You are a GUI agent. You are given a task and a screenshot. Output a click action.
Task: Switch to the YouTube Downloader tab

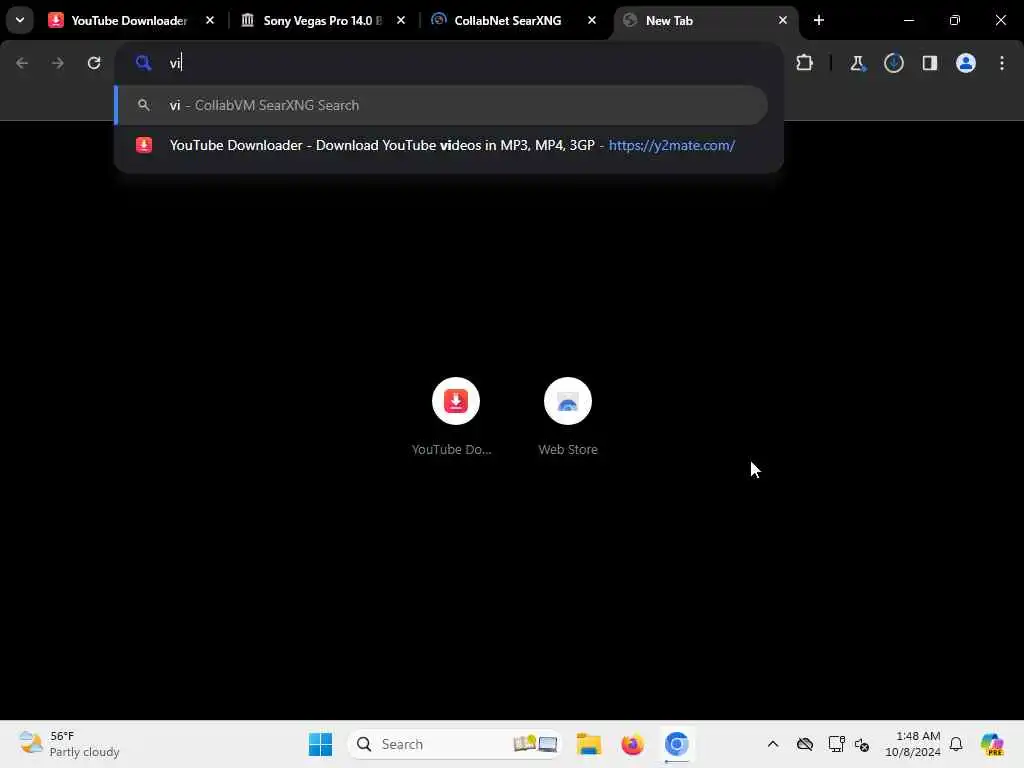click(x=129, y=21)
